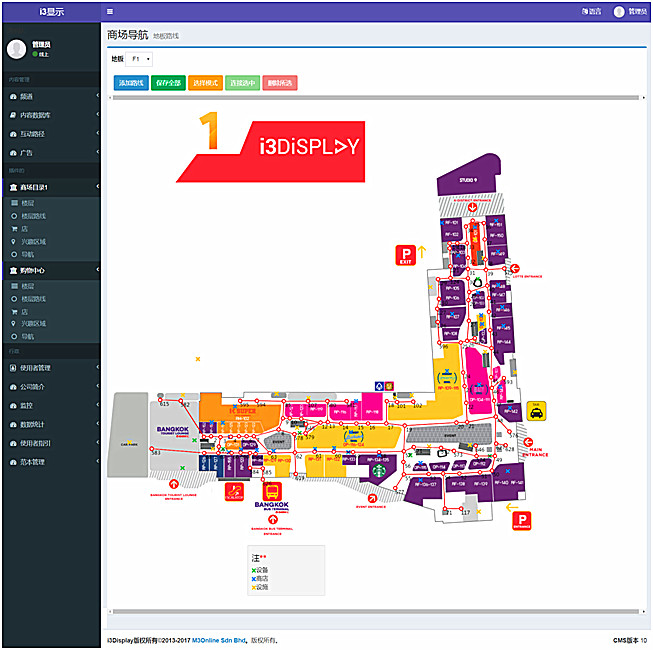Click the yellow taxi icon on the map
Viewport: 653px width, 650px height.
(x=536, y=411)
